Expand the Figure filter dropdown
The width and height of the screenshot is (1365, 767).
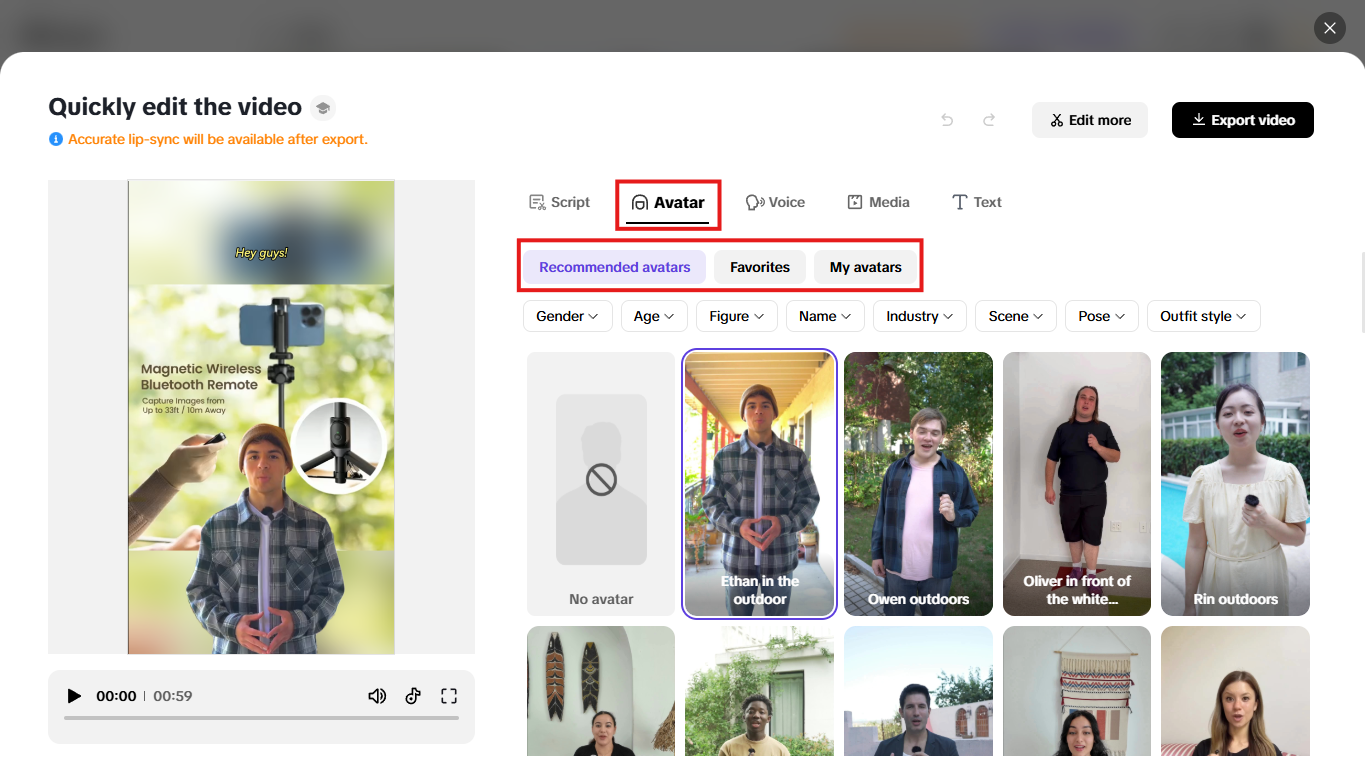click(736, 316)
